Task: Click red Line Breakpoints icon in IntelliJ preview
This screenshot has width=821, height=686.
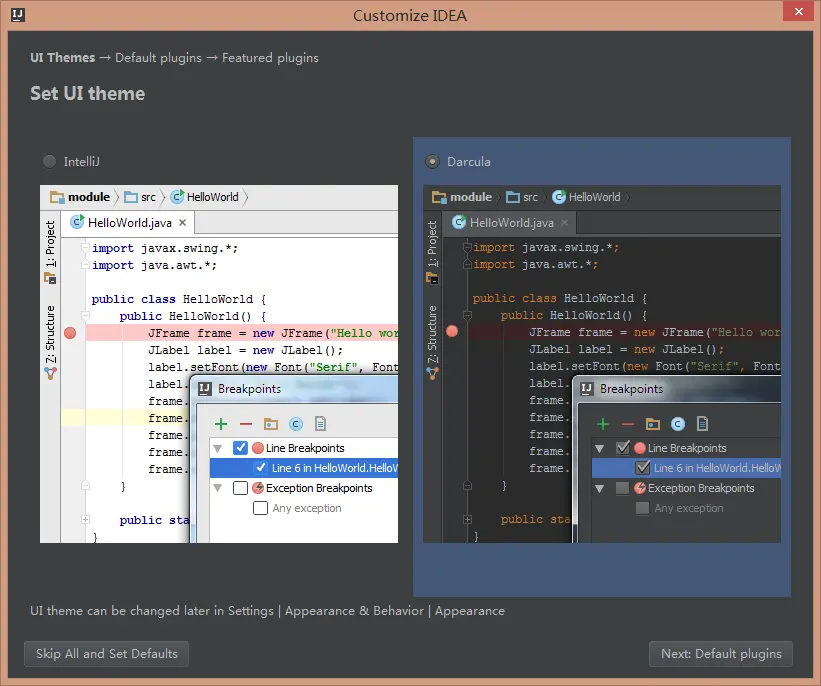Action: (x=258, y=448)
